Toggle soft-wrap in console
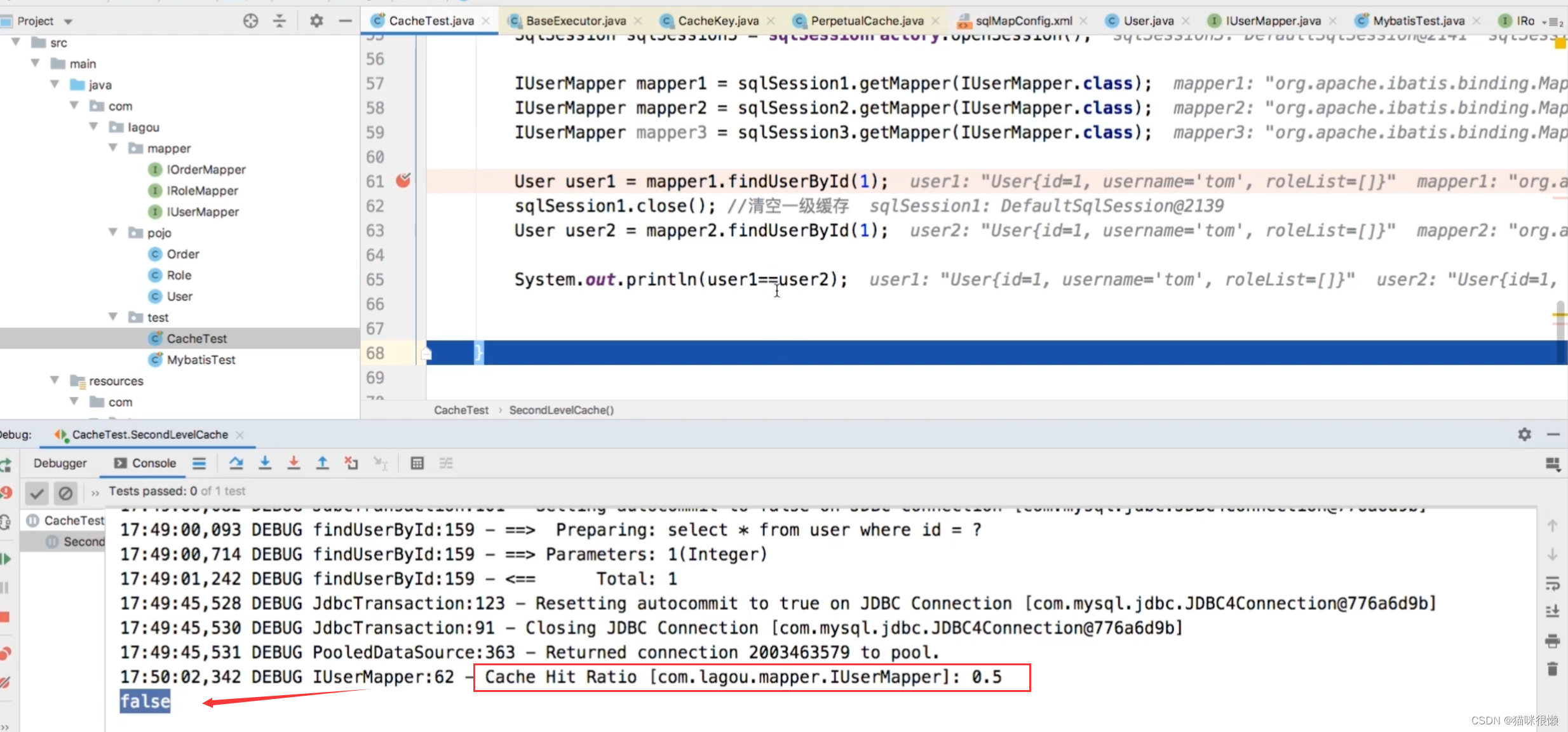 1553,583
